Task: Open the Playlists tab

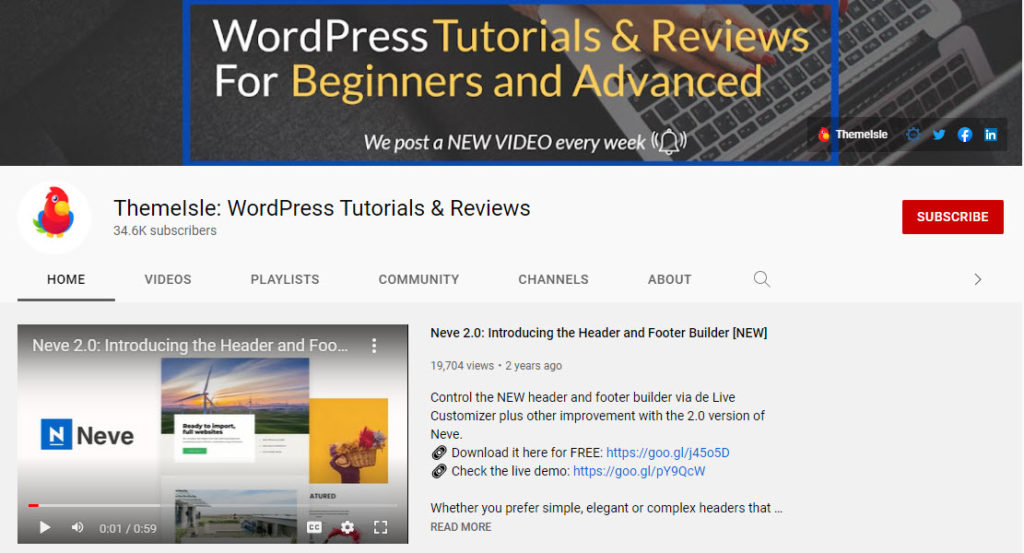Action: click(x=285, y=279)
